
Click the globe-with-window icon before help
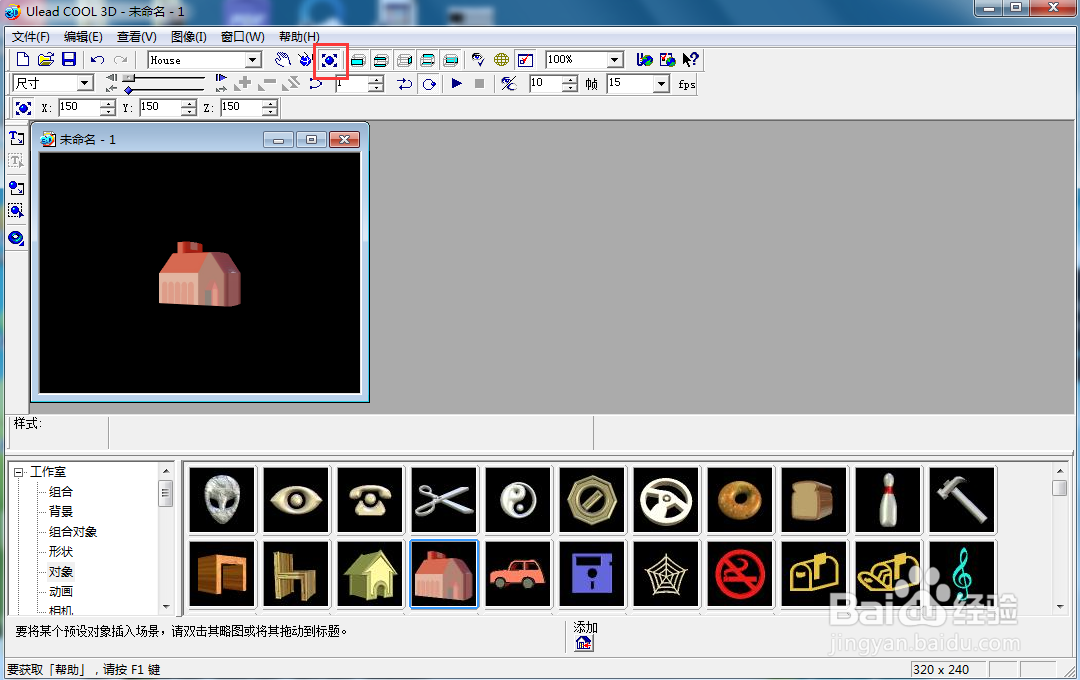[x=667, y=60]
